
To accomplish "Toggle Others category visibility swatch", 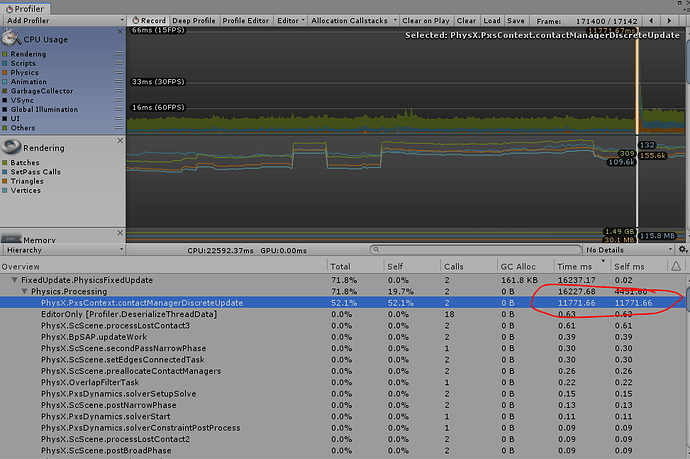I will [5, 128].
